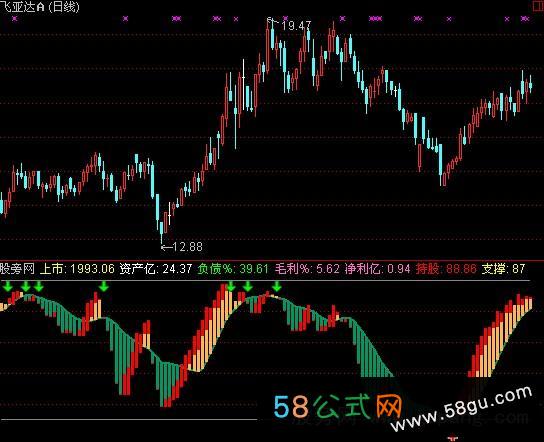This screenshot has width=544, height=442.
Task: Click the rightmost green down arrow signal
Action: pyautogui.click(x=277, y=286)
